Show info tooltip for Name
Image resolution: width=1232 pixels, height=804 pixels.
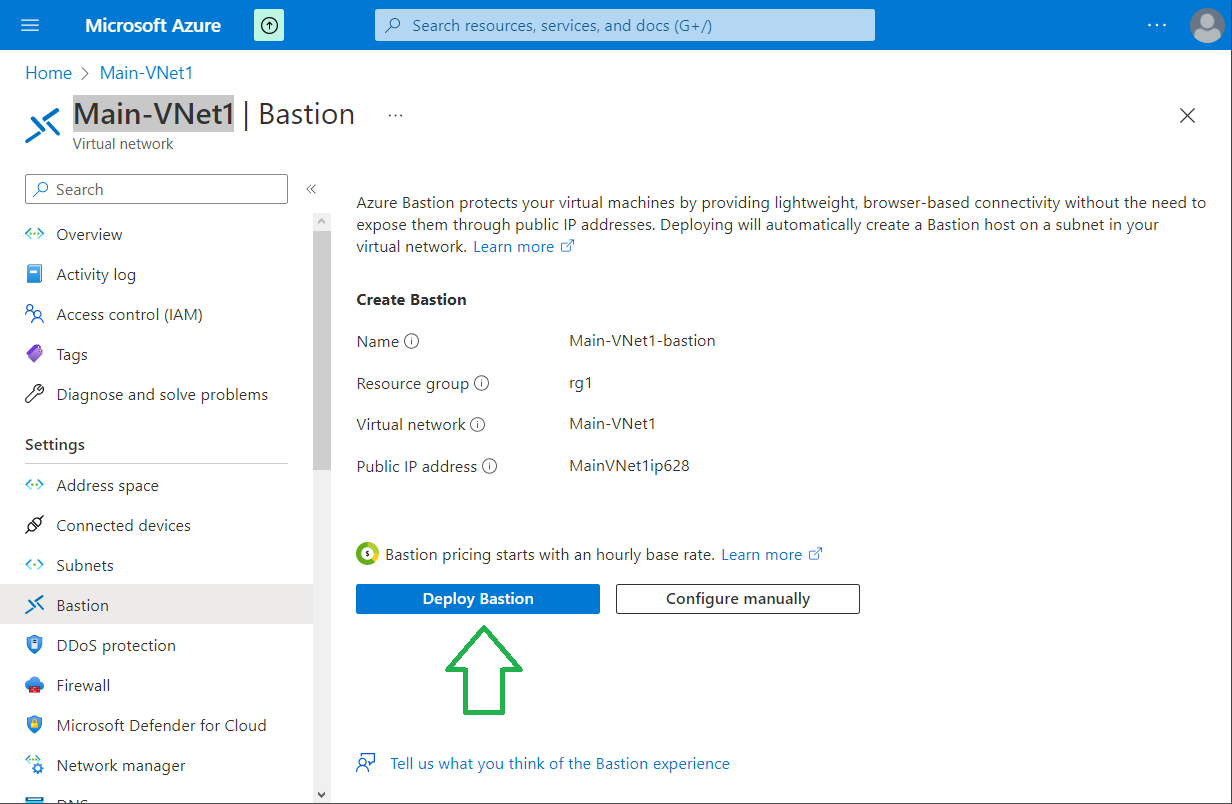(411, 341)
